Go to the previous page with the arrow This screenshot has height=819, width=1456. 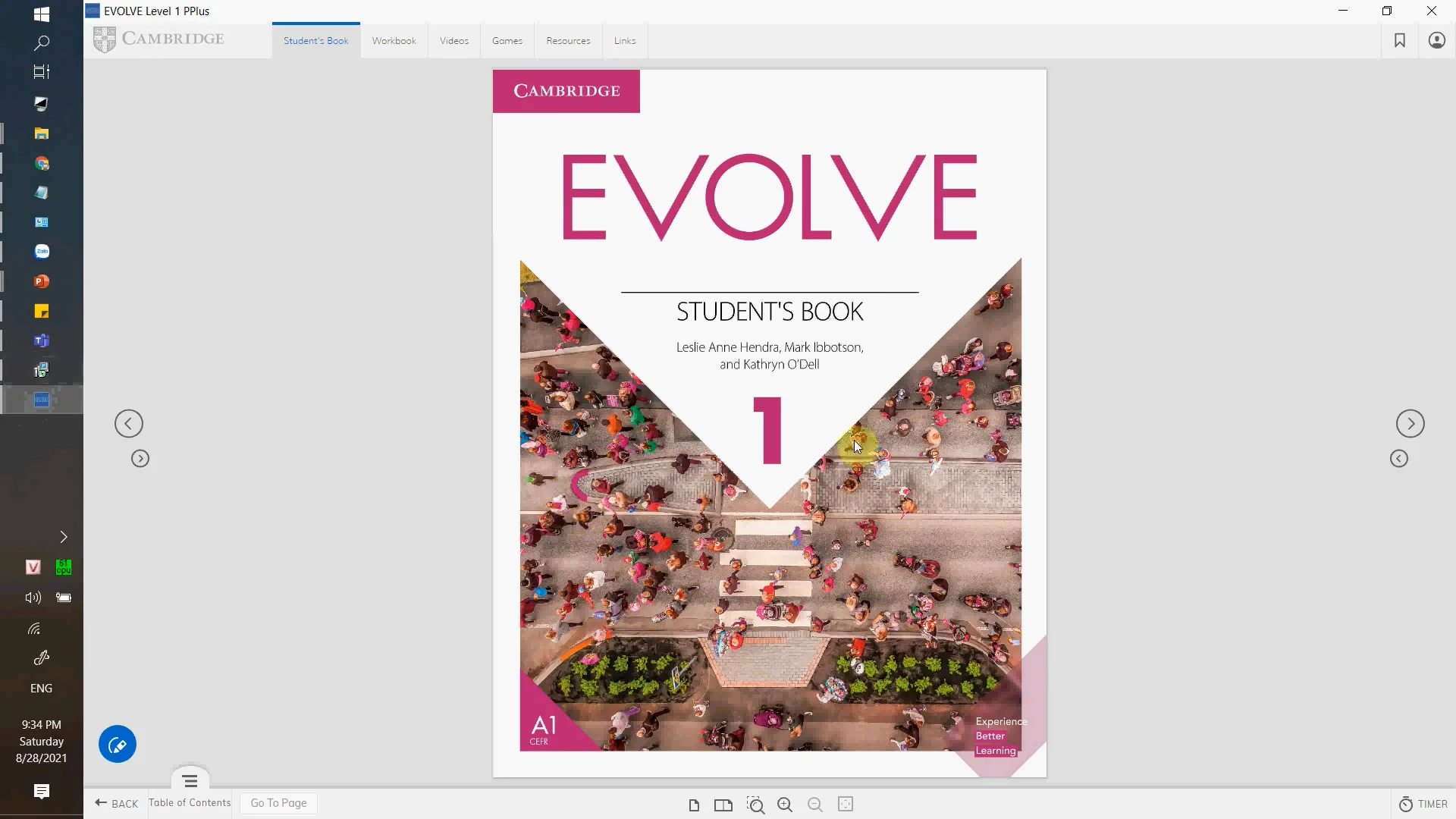[x=128, y=423]
